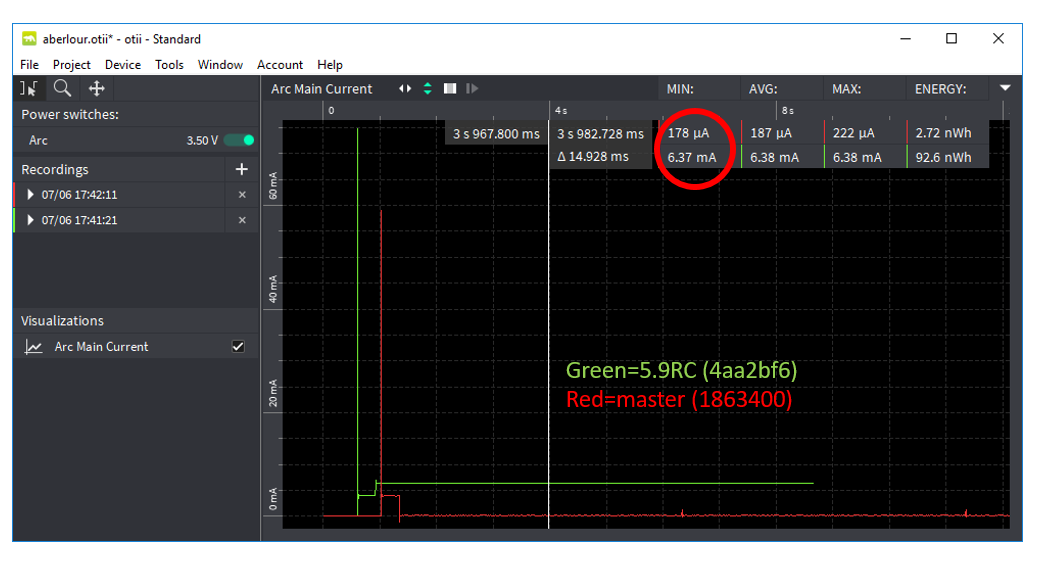
Task: Click the 6.38 mA average value
Action: coord(774,157)
